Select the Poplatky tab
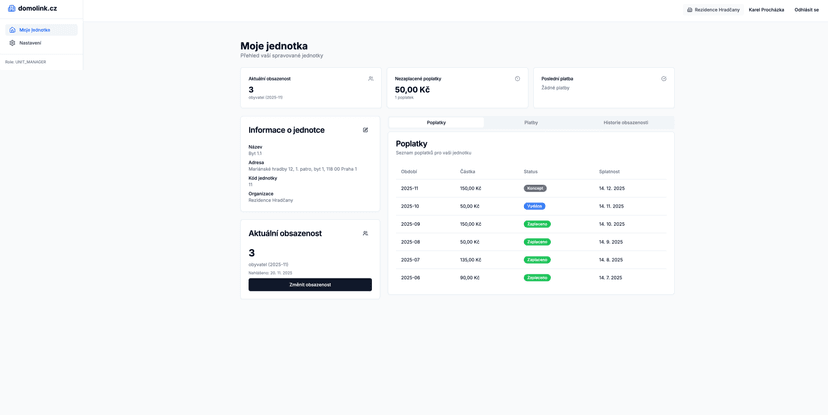The image size is (828, 415). (436, 123)
